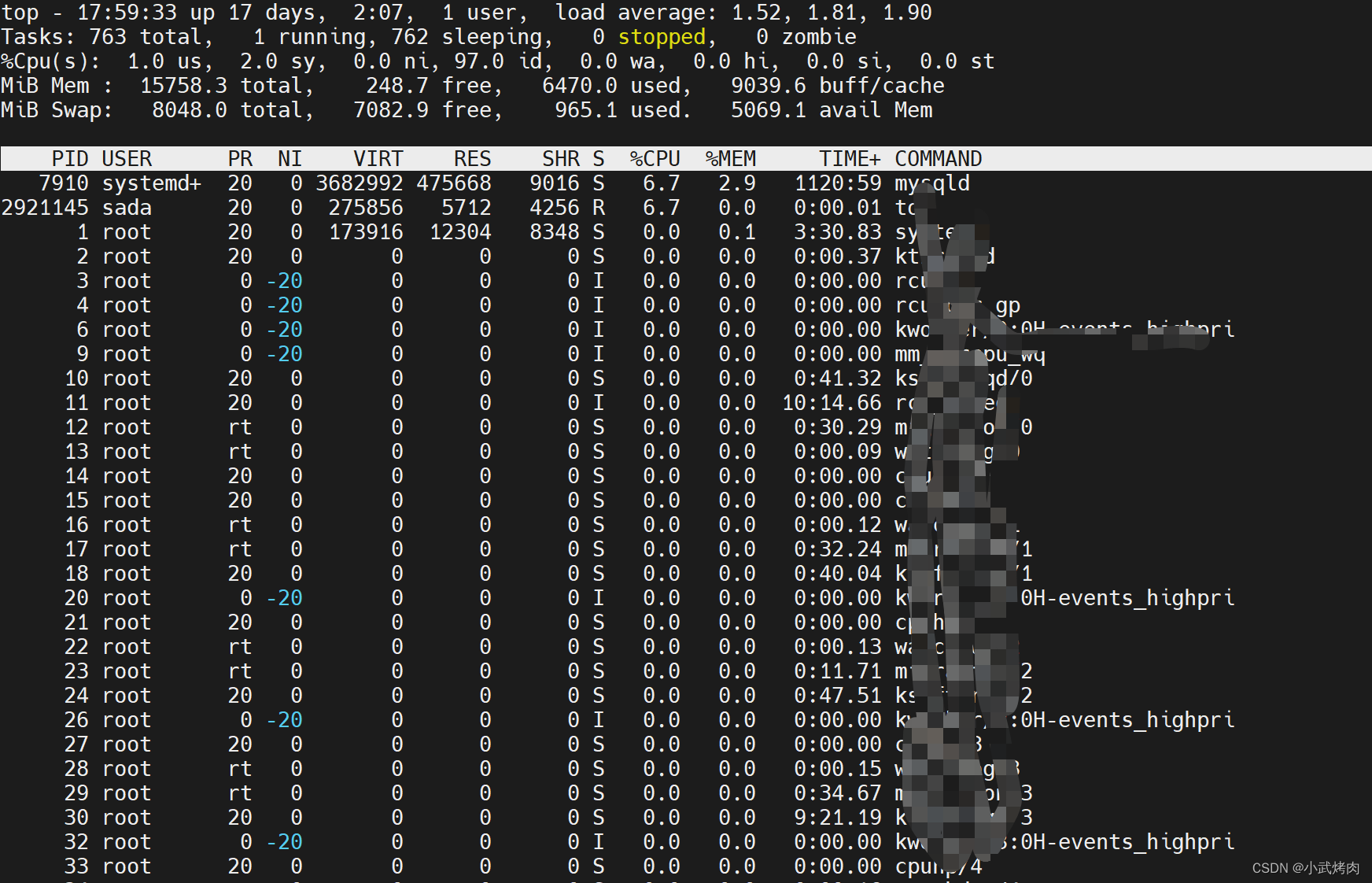Click the TIME+ column header
The image size is (1372, 883).
pos(850,159)
